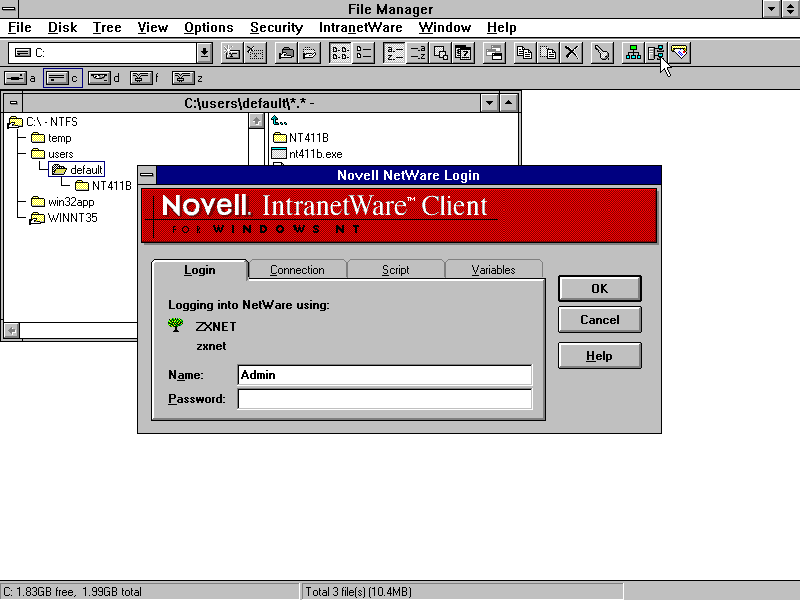Viewport: 800px width, 600px height.
Task: Switch to the Connection tab
Action: (297, 270)
